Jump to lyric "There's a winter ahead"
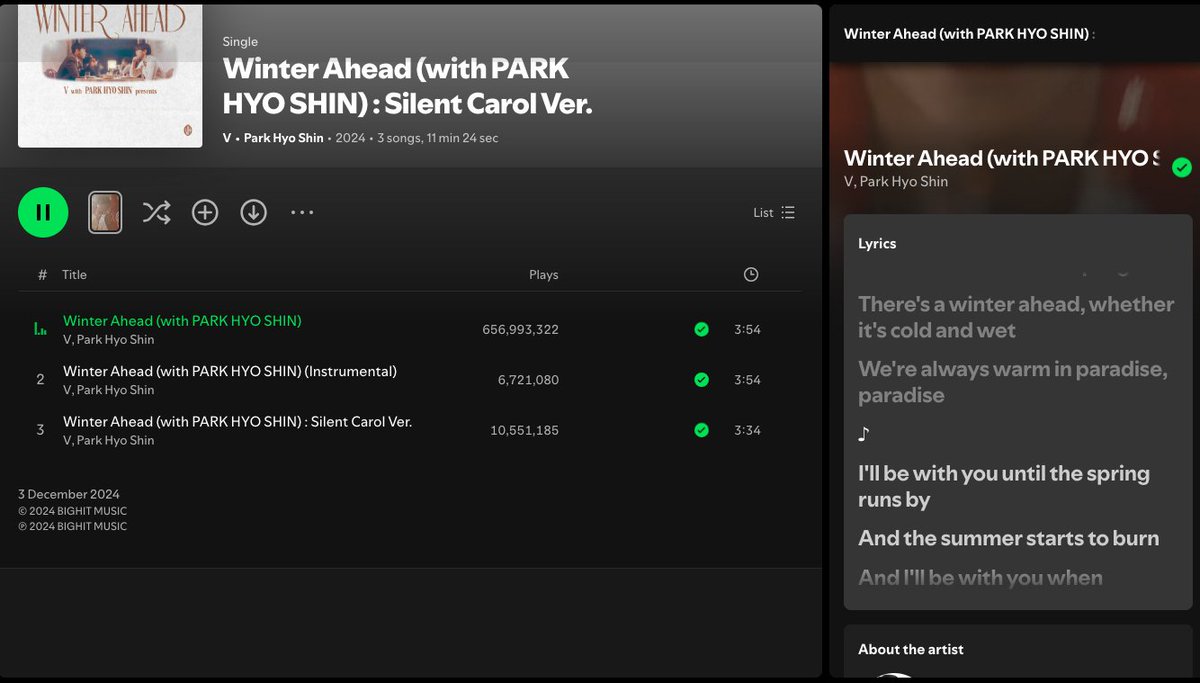 tap(1016, 317)
